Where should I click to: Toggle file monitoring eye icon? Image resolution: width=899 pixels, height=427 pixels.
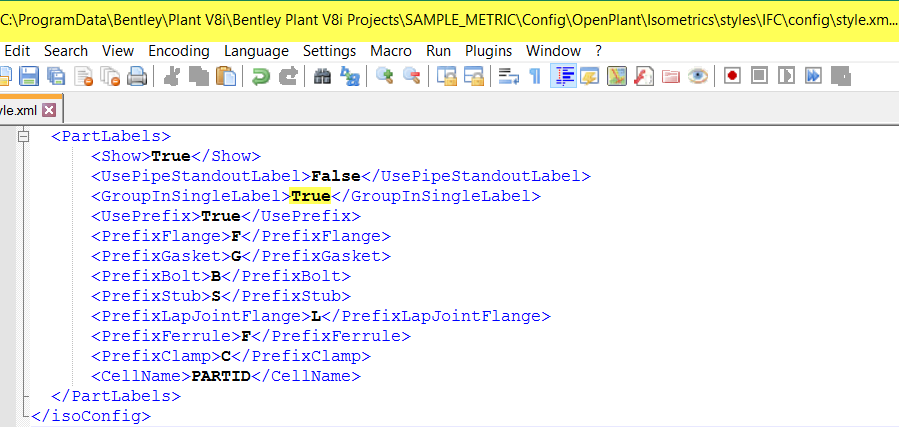[698, 76]
